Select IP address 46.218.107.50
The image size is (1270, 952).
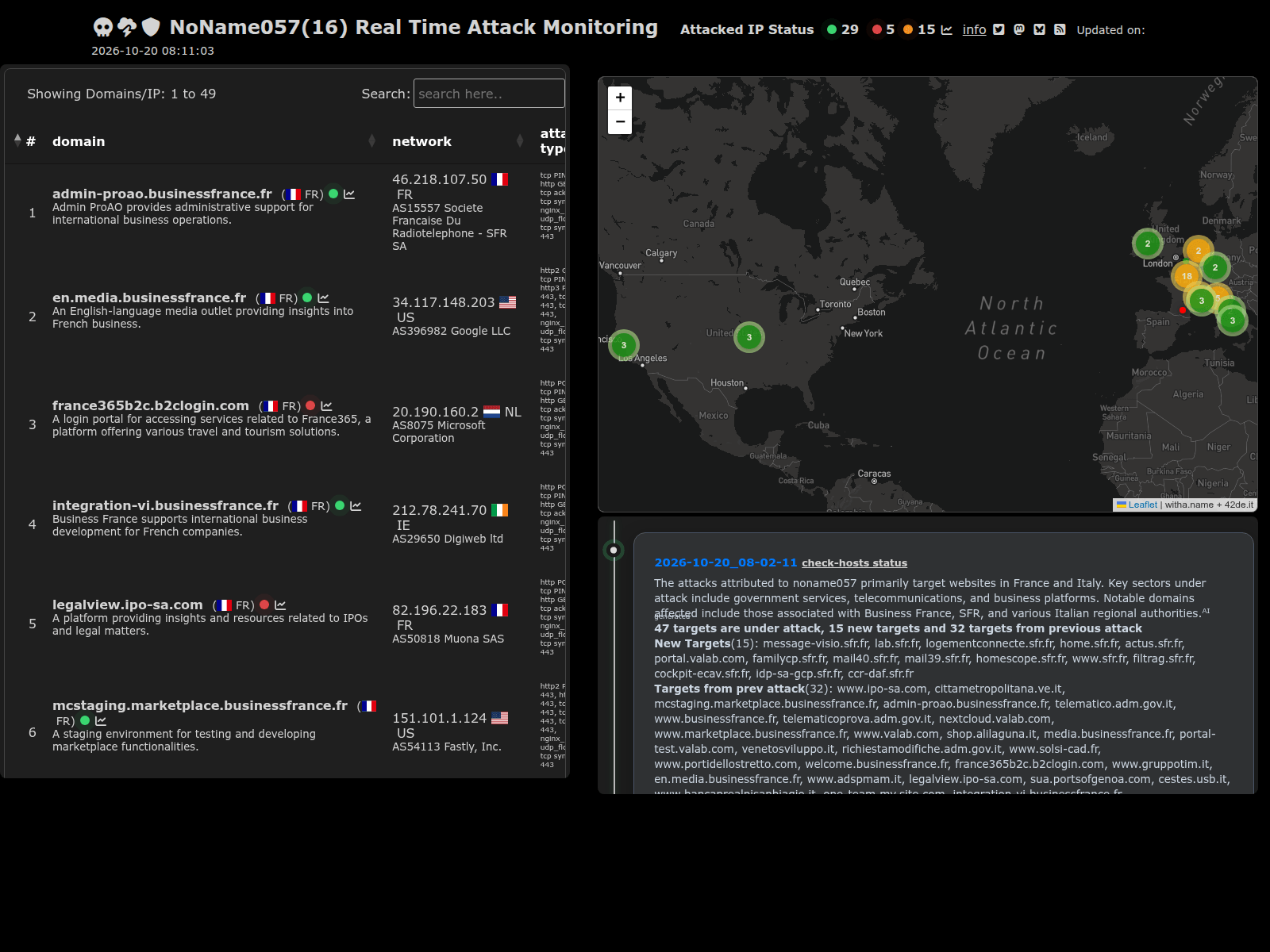tap(439, 179)
